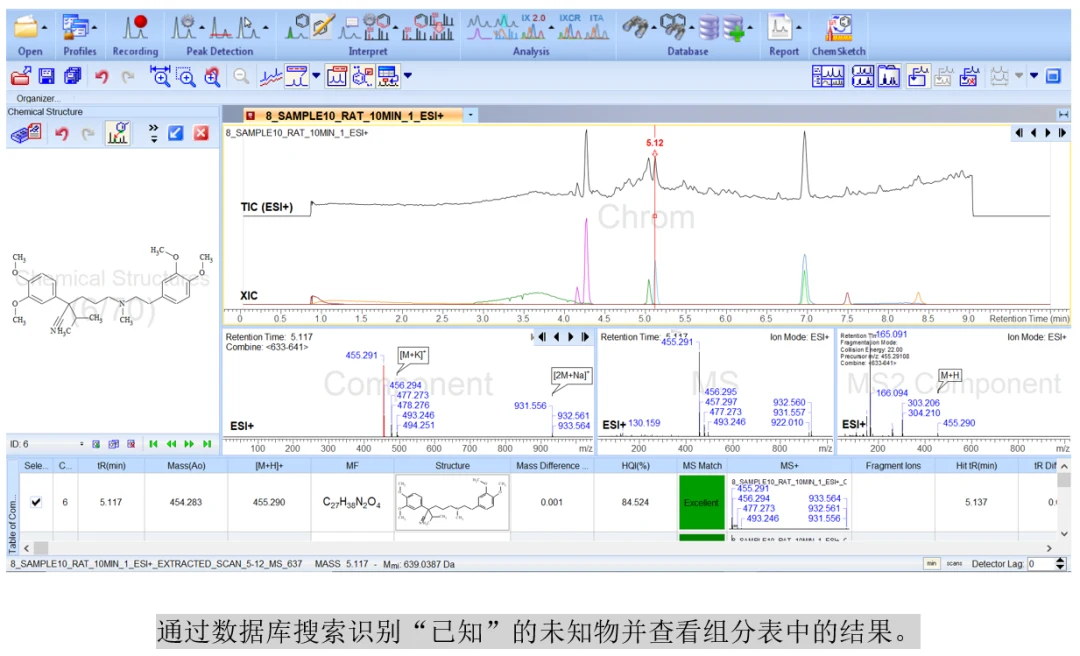Expand the Profiles dropdown arrow
This screenshot has height=656, width=1080.
(94, 28)
